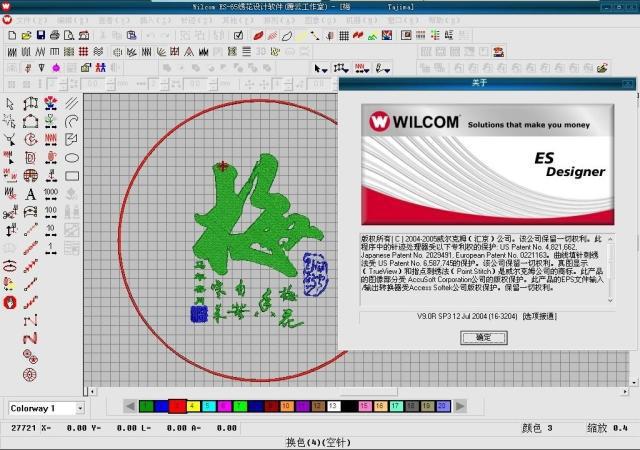Viewport: 640px width, 450px height.
Task: Click the red circular wheel icon at toolbox bottom
Action: tap(30, 374)
